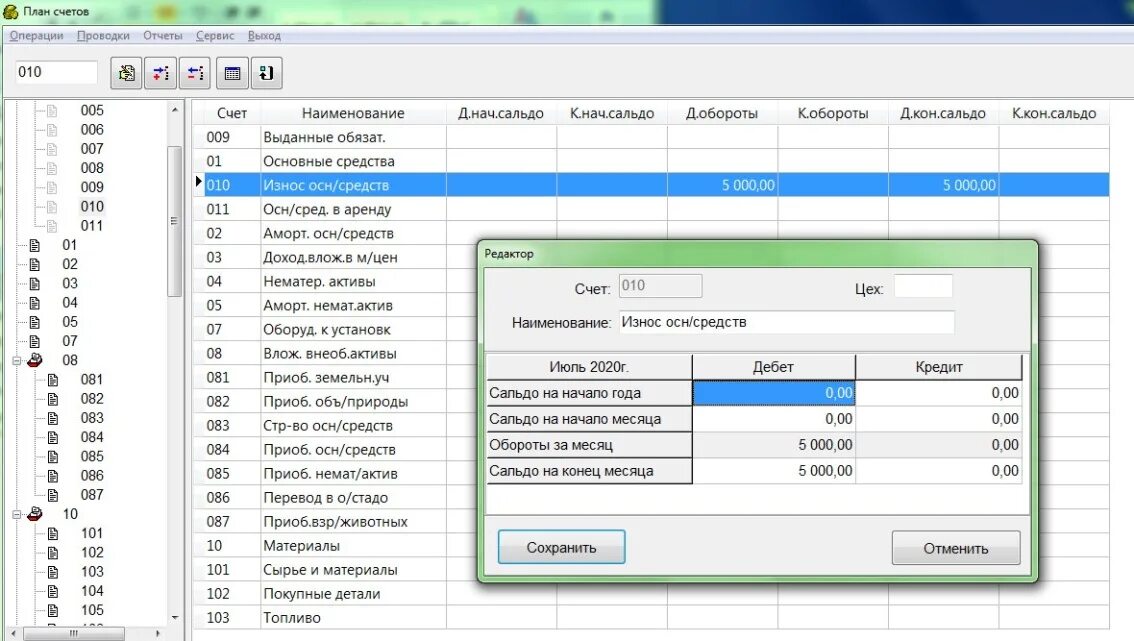This screenshot has width=1134, height=641.
Task: Select the folder icon of tree node 08
Action: [x=34, y=360]
